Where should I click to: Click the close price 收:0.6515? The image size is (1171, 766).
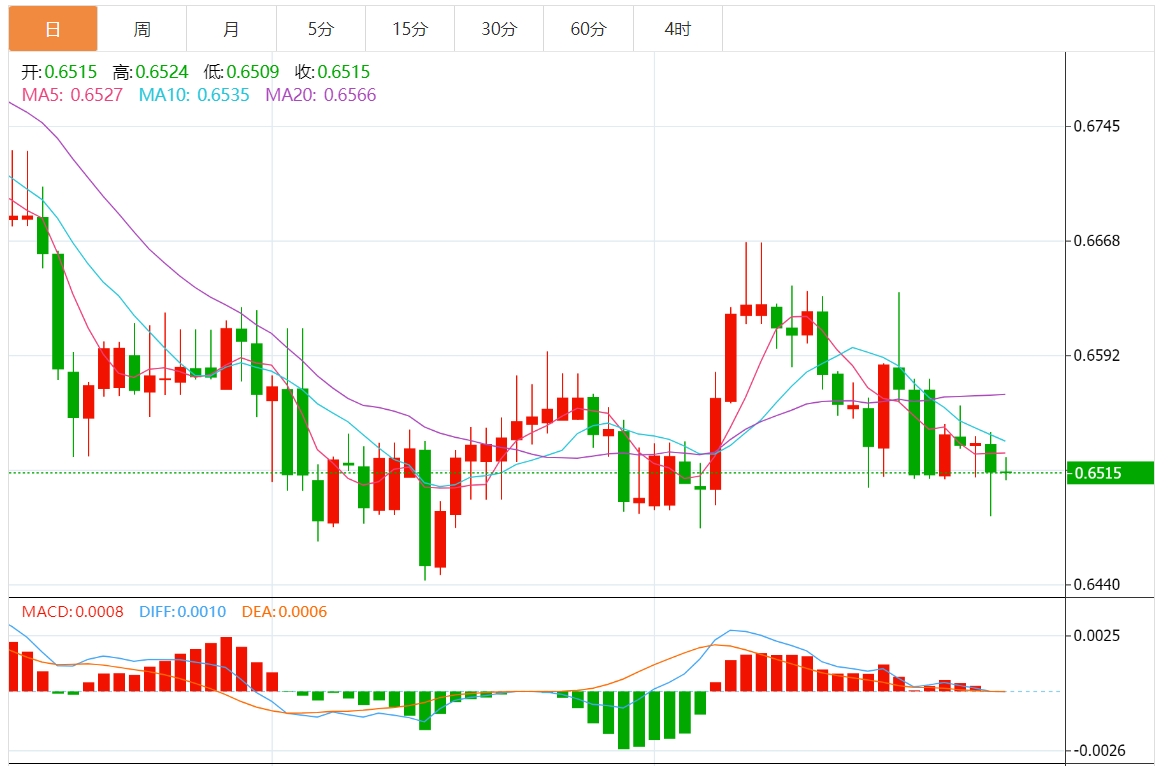coord(332,72)
